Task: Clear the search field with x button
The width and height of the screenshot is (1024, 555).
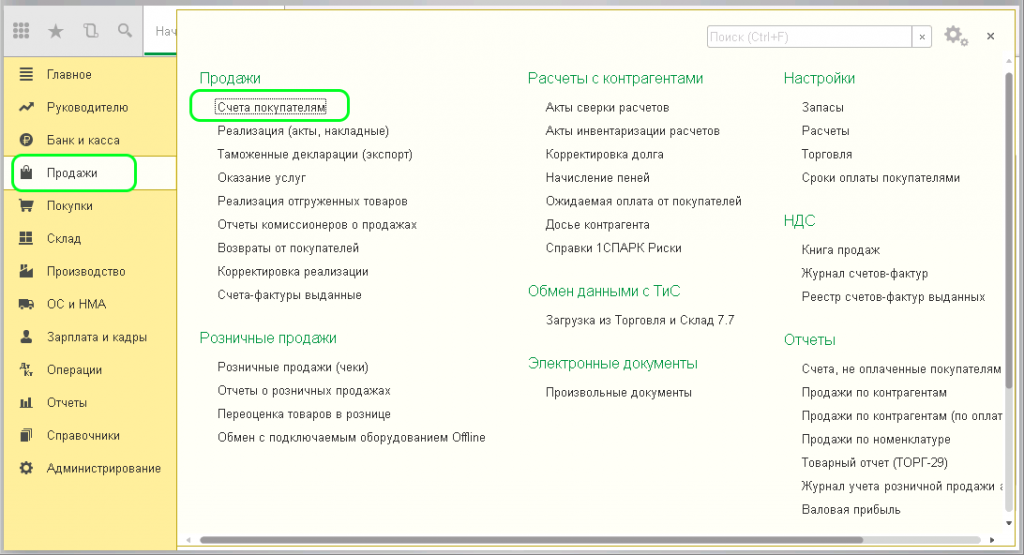Action: point(921,37)
